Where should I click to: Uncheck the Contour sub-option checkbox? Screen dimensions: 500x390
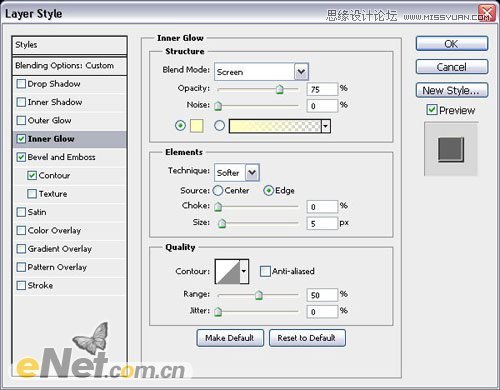click(32, 175)
